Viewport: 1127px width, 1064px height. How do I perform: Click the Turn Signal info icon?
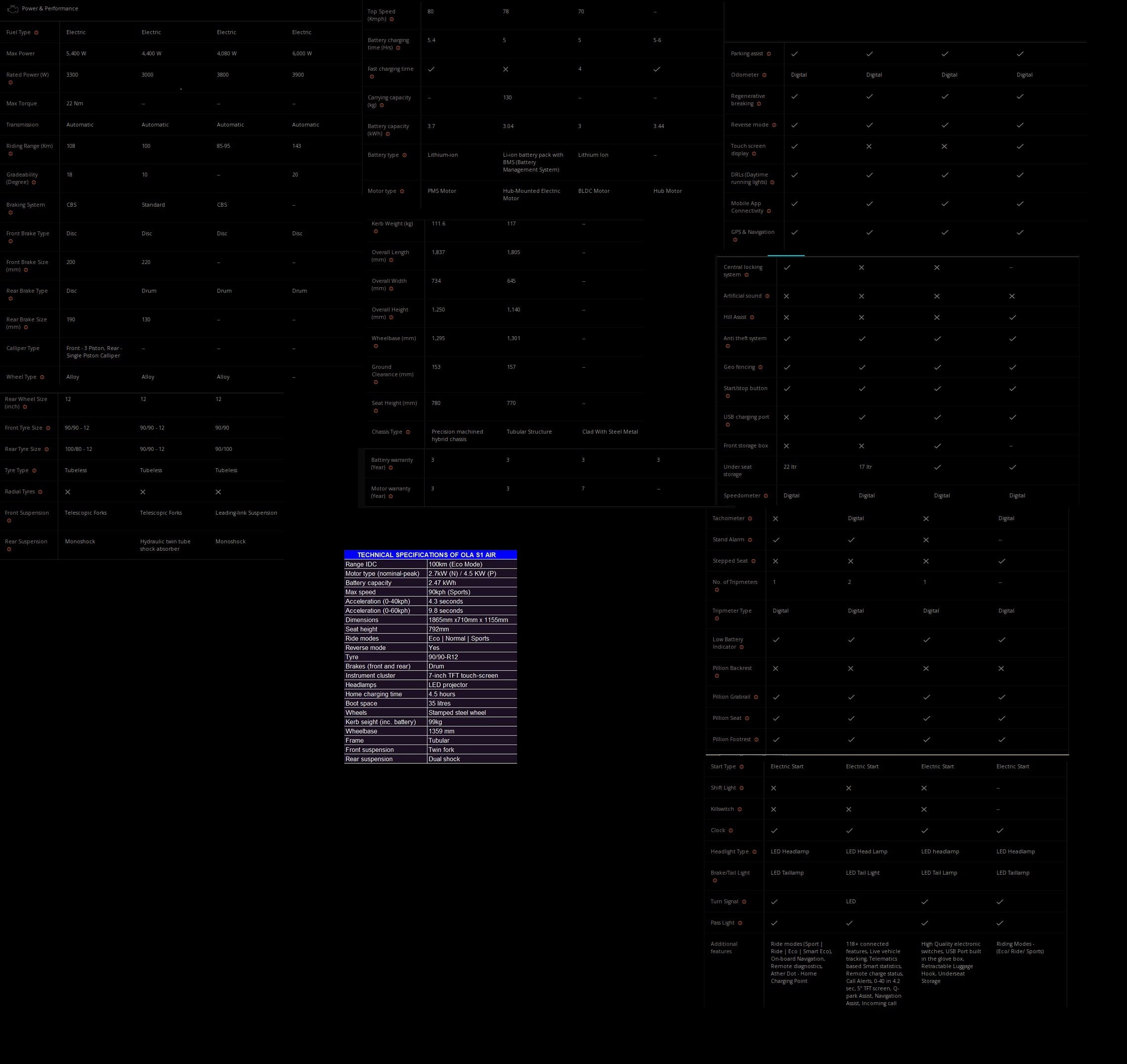coord(744,902)
